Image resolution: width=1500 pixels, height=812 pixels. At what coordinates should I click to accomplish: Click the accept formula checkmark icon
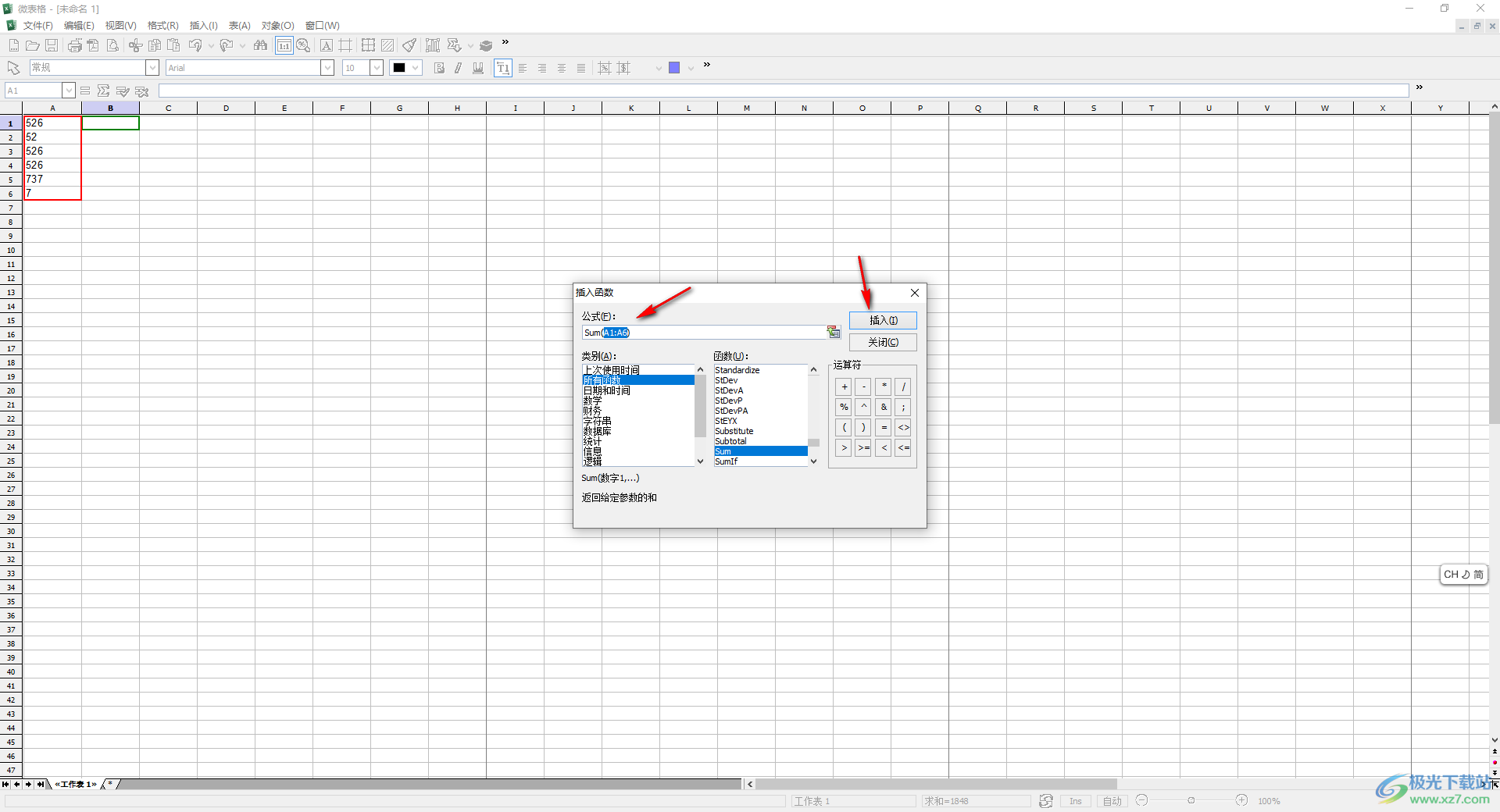coord(123,91)
